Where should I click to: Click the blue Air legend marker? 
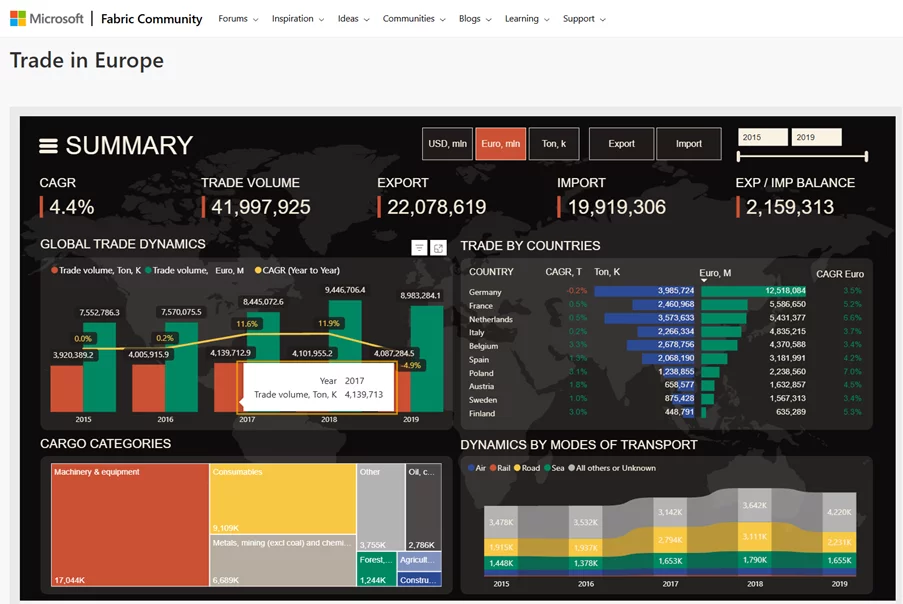471,468
